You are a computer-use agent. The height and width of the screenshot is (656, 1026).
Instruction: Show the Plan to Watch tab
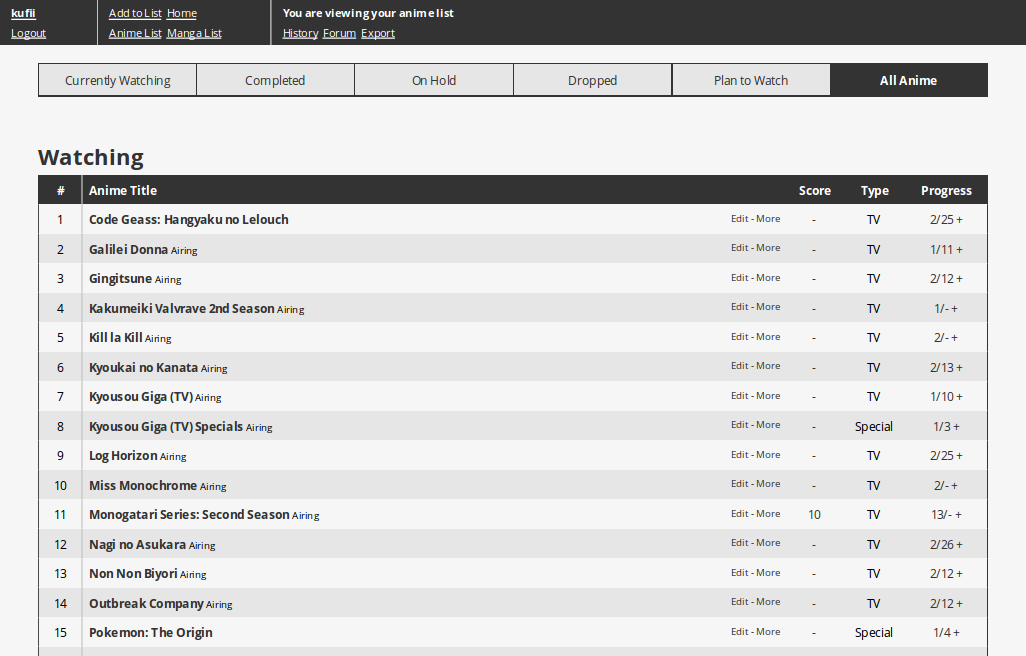click(x=751, y=80)
